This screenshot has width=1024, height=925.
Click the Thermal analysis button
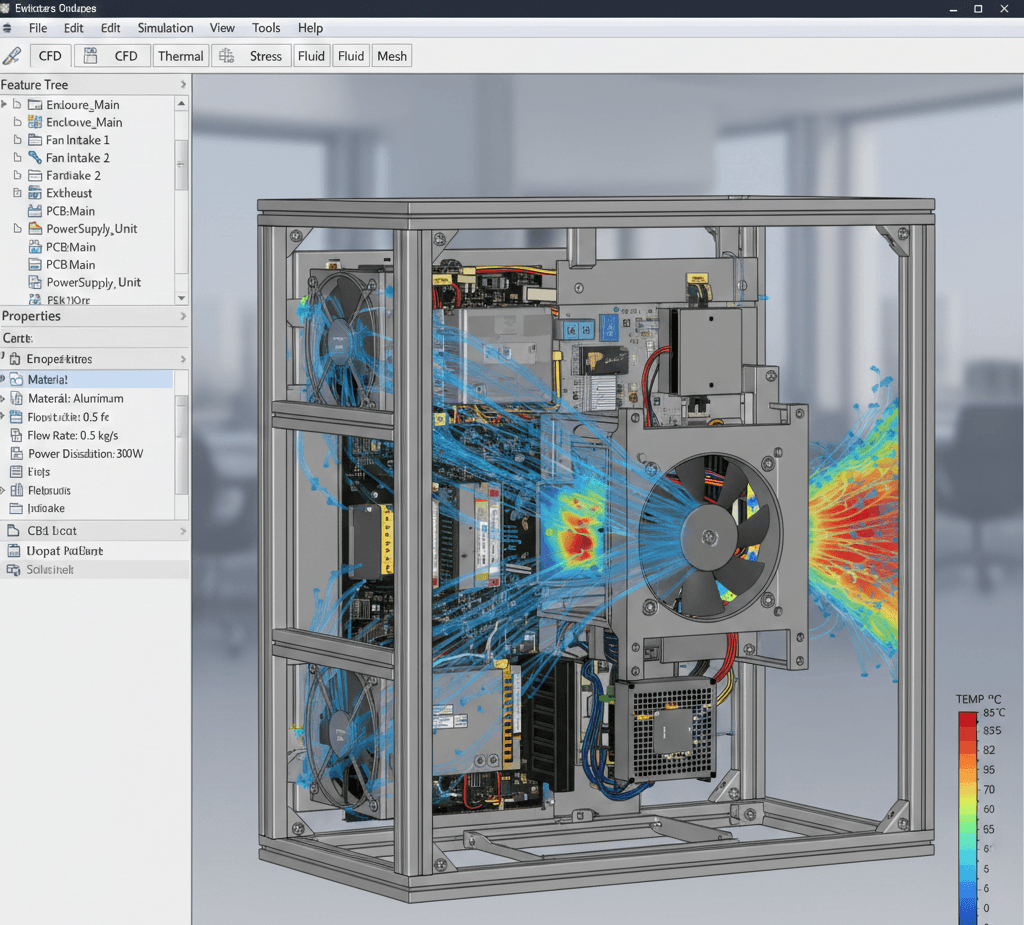click(181, 56)
